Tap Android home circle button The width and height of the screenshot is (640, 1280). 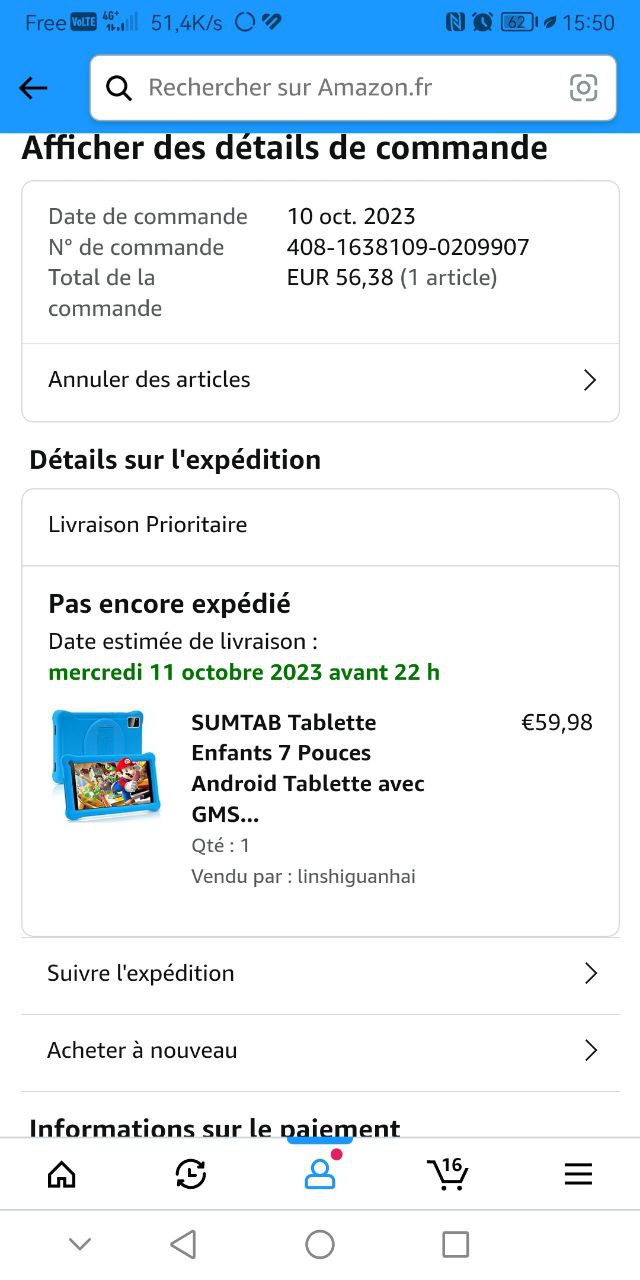pos(320,1244)
